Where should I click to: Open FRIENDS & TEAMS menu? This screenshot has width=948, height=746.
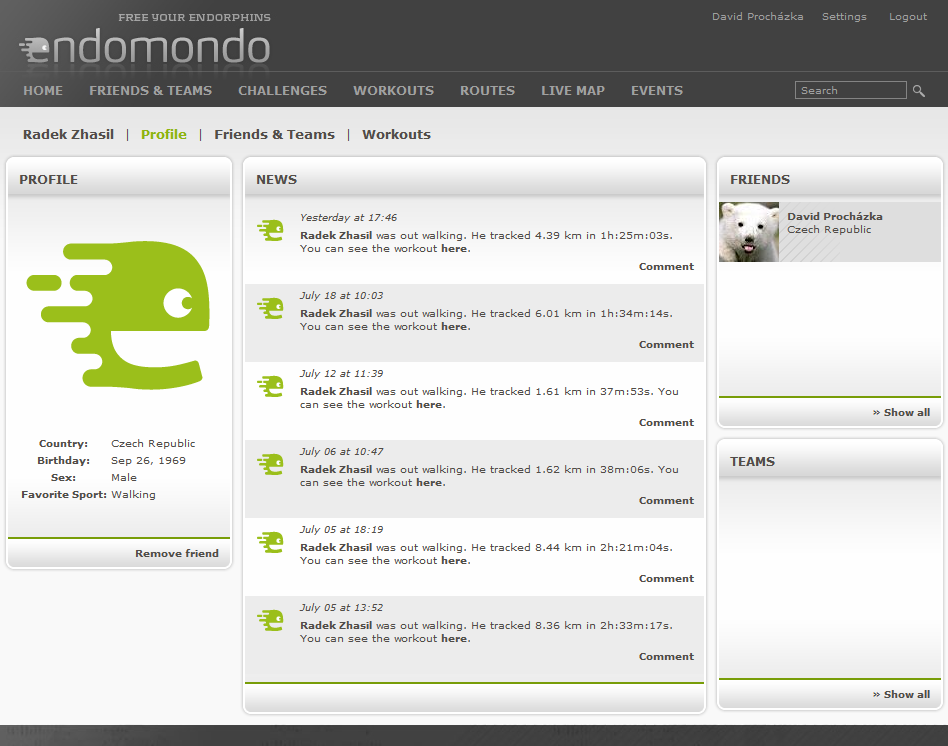[151, 91]
